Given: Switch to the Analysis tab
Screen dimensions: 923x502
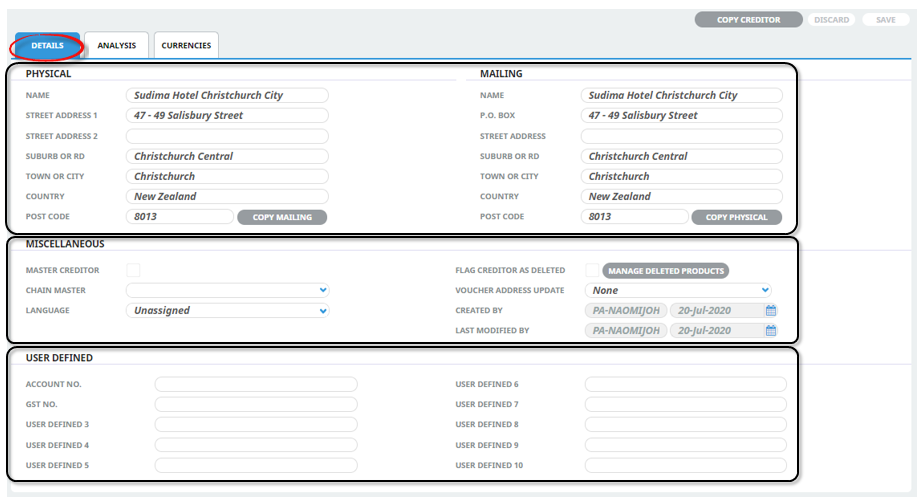Looking at the screenshot, I should pos(117,45).
